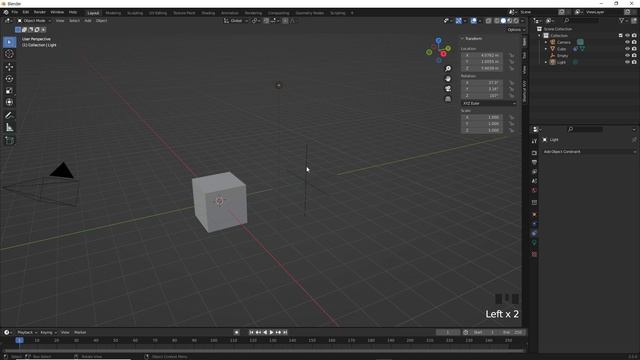Viewport: 640px width, 360px height.
Task: Open the Keying dropdown in timeline
Action: click(x=48, y=332)
